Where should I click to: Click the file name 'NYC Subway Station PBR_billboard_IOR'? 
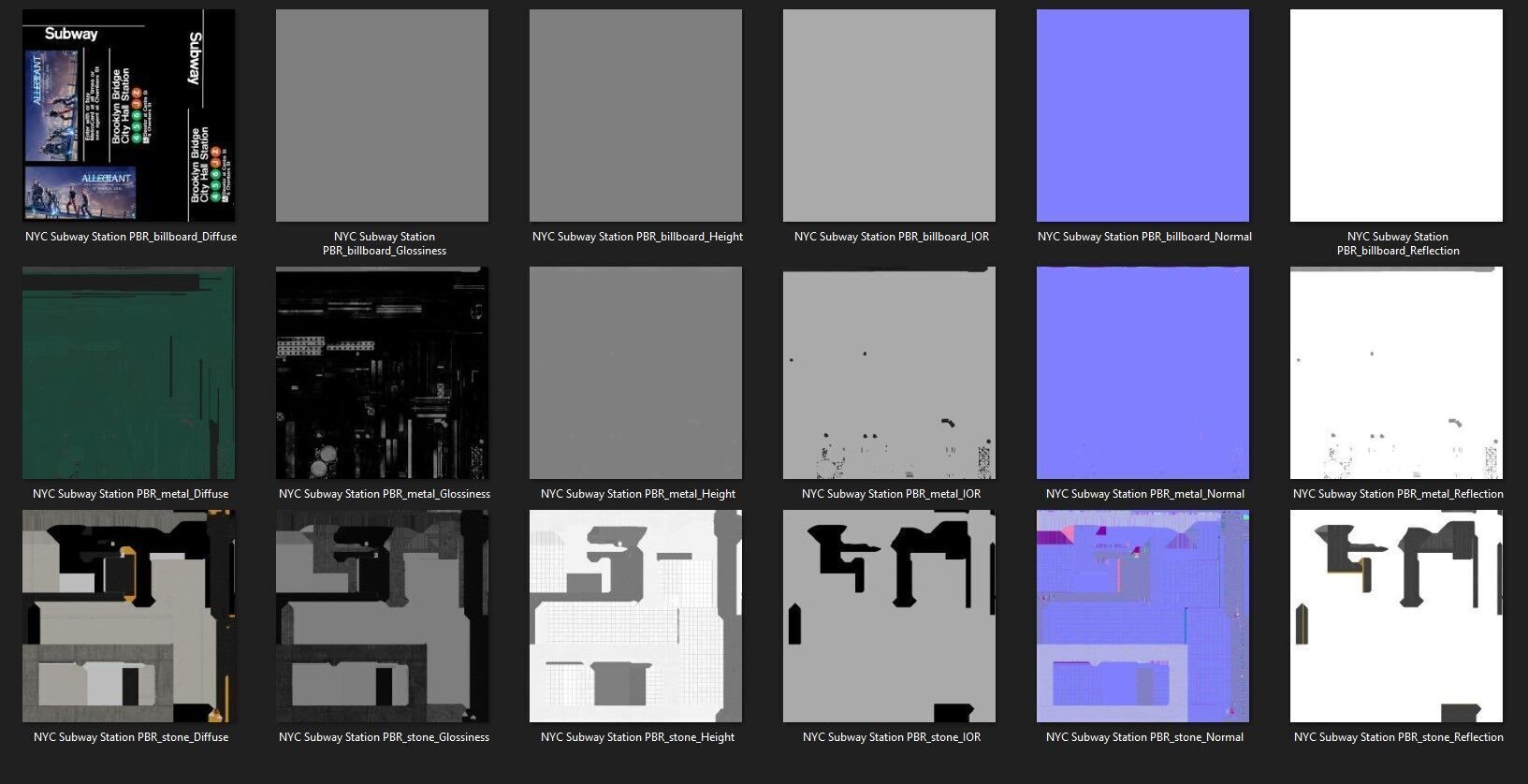click(x=891, y=237)
